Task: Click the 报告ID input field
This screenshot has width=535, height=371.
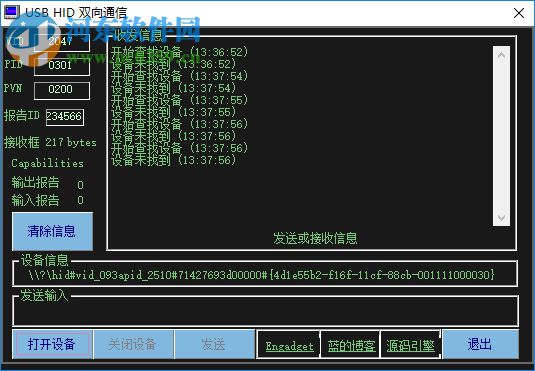Action: (65, 117)
